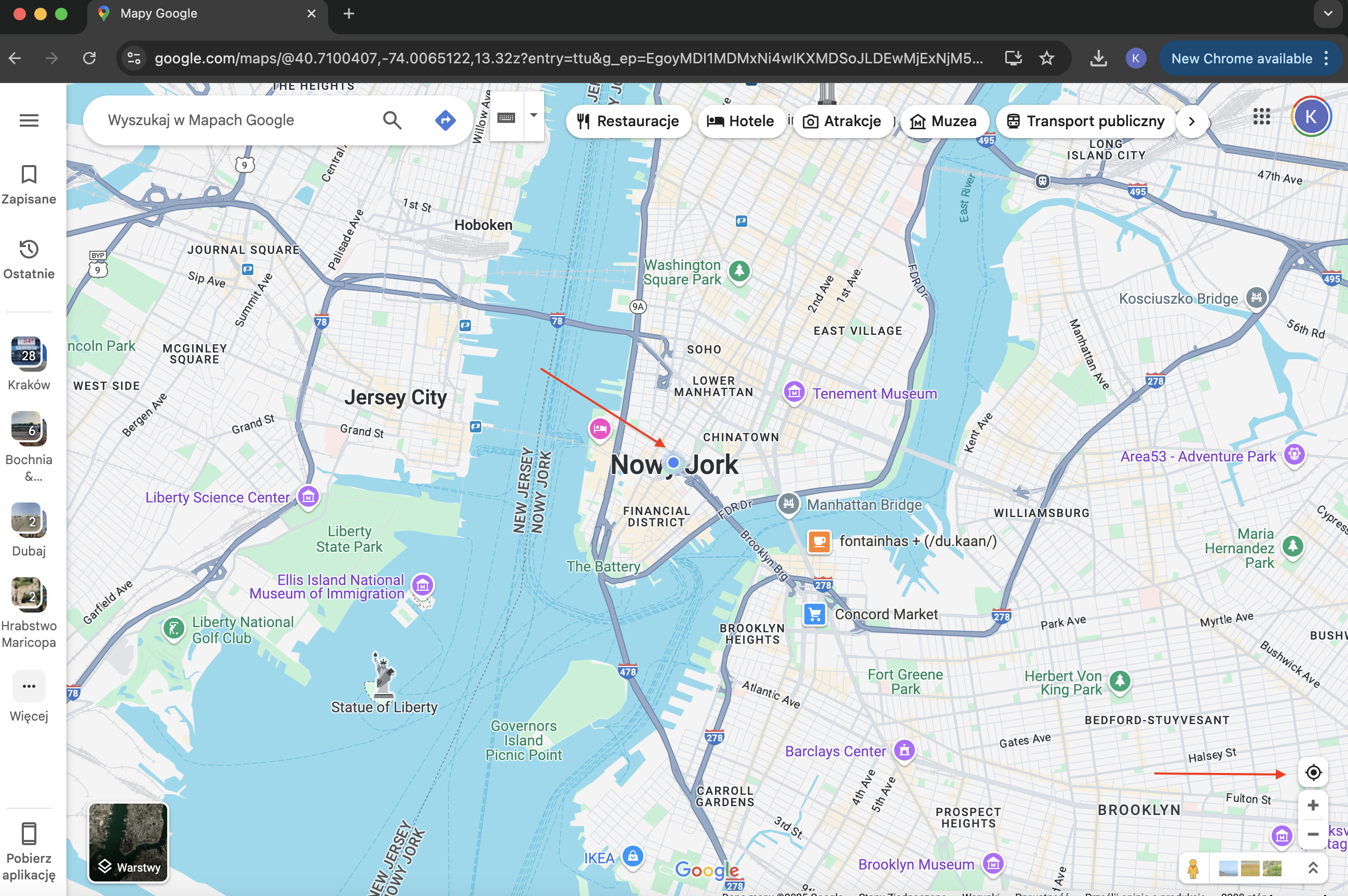Click the install app icon in address bar

point(1013,58)
